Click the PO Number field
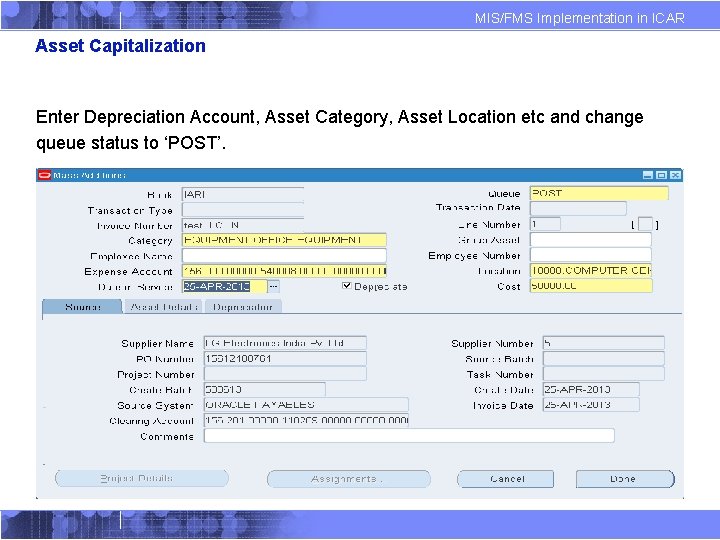Screen dimensions: 720x540 tap(285, 359)
